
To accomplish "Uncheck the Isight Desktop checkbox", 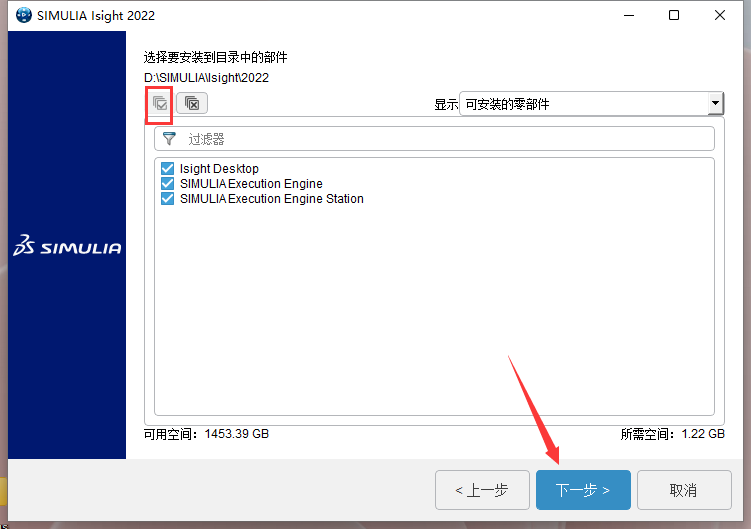I will point(167,169).
